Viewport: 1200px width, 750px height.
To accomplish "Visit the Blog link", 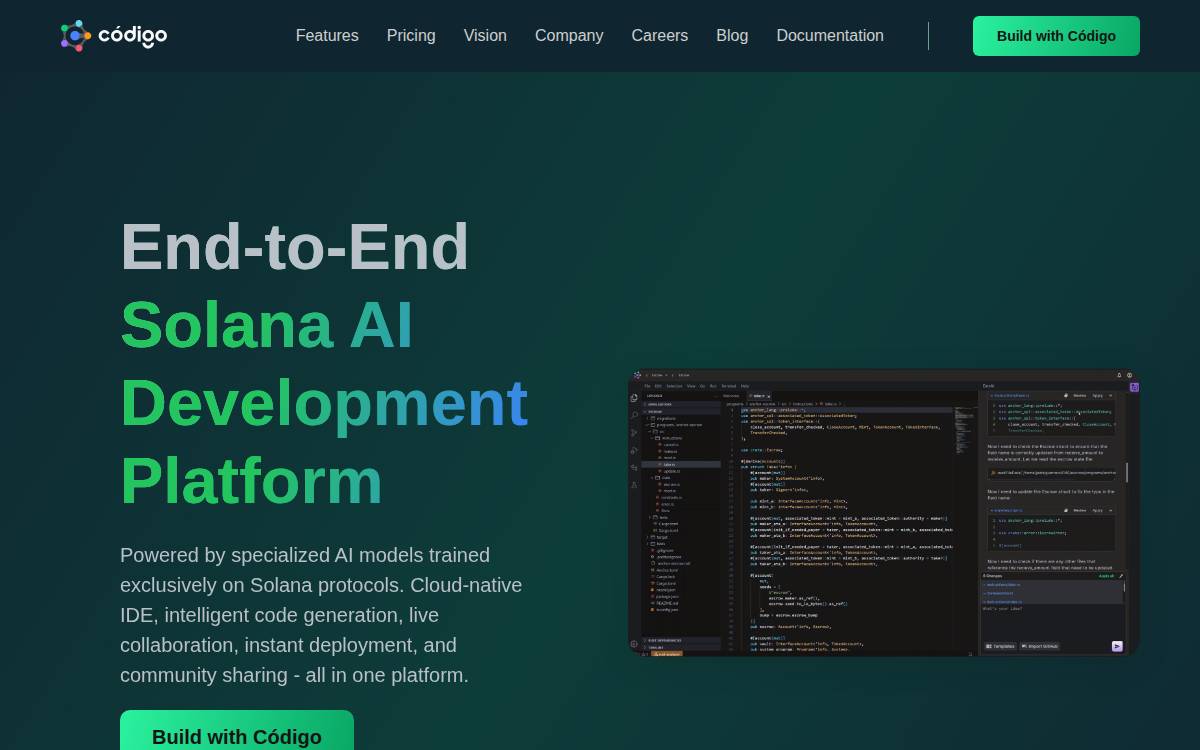I will pos(732,36).
